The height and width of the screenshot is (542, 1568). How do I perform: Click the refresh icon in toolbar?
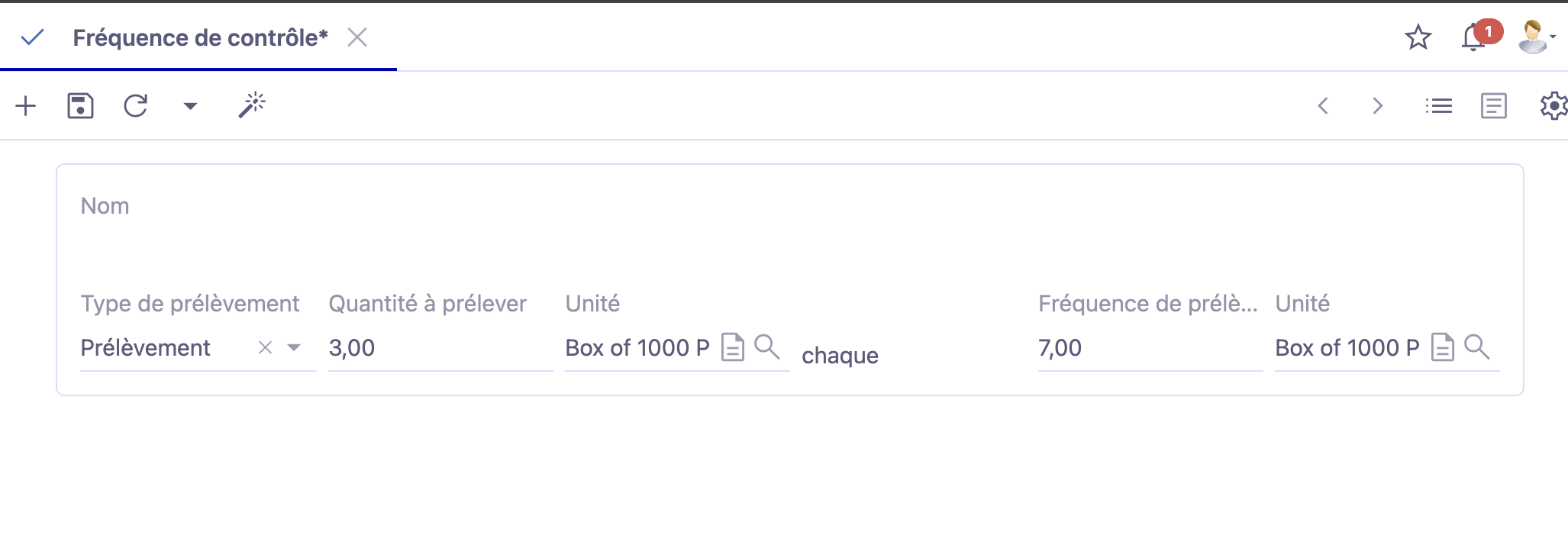pyautogui.click(x=136, y=105)
